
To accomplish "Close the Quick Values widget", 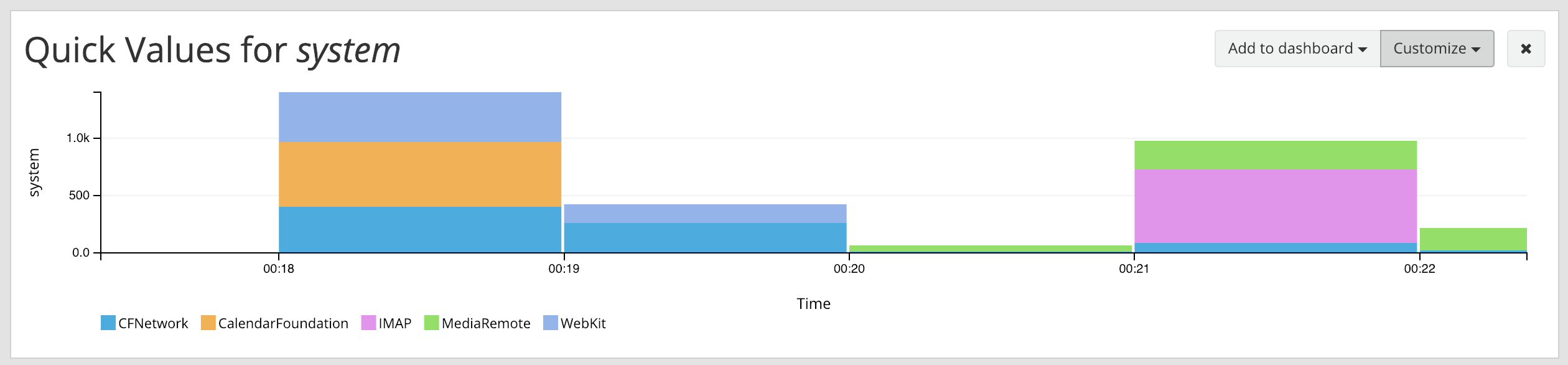I will click(x=1526, y=48).
